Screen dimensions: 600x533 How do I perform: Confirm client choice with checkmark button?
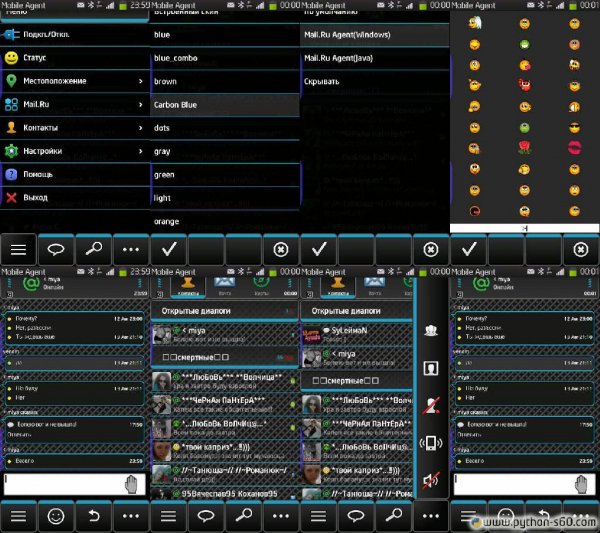point(318,249)
